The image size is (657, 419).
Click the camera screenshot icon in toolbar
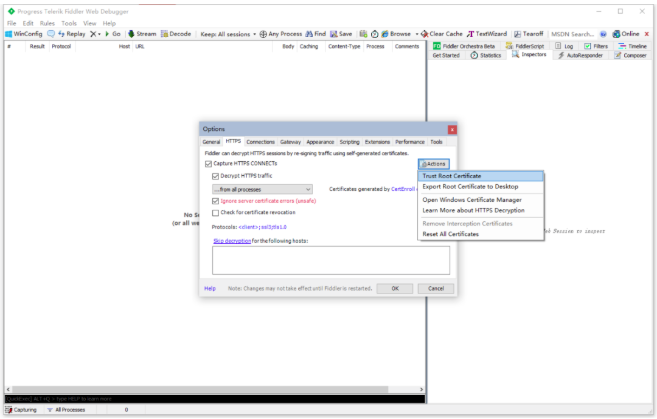click(x=363, y=34)
